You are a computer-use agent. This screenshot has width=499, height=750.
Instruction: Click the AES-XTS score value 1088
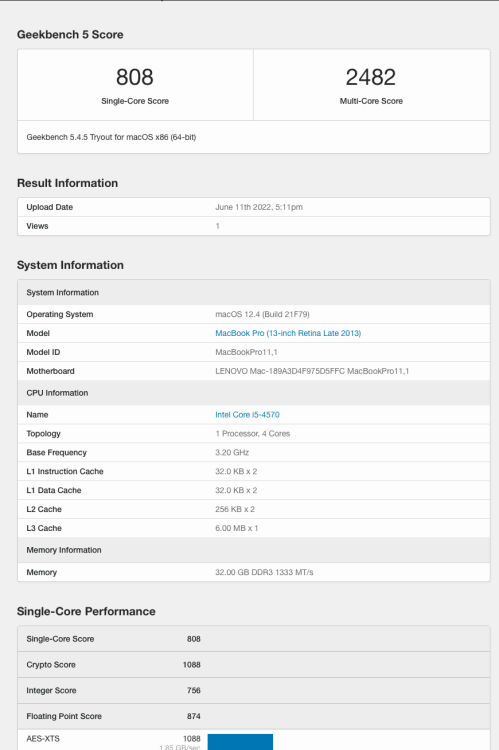coord(191,739)
